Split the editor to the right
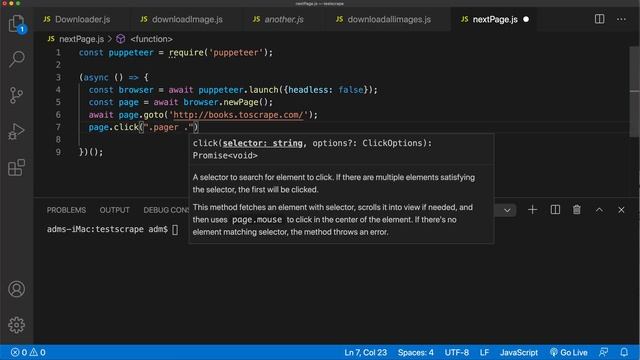 pos(599,19)
